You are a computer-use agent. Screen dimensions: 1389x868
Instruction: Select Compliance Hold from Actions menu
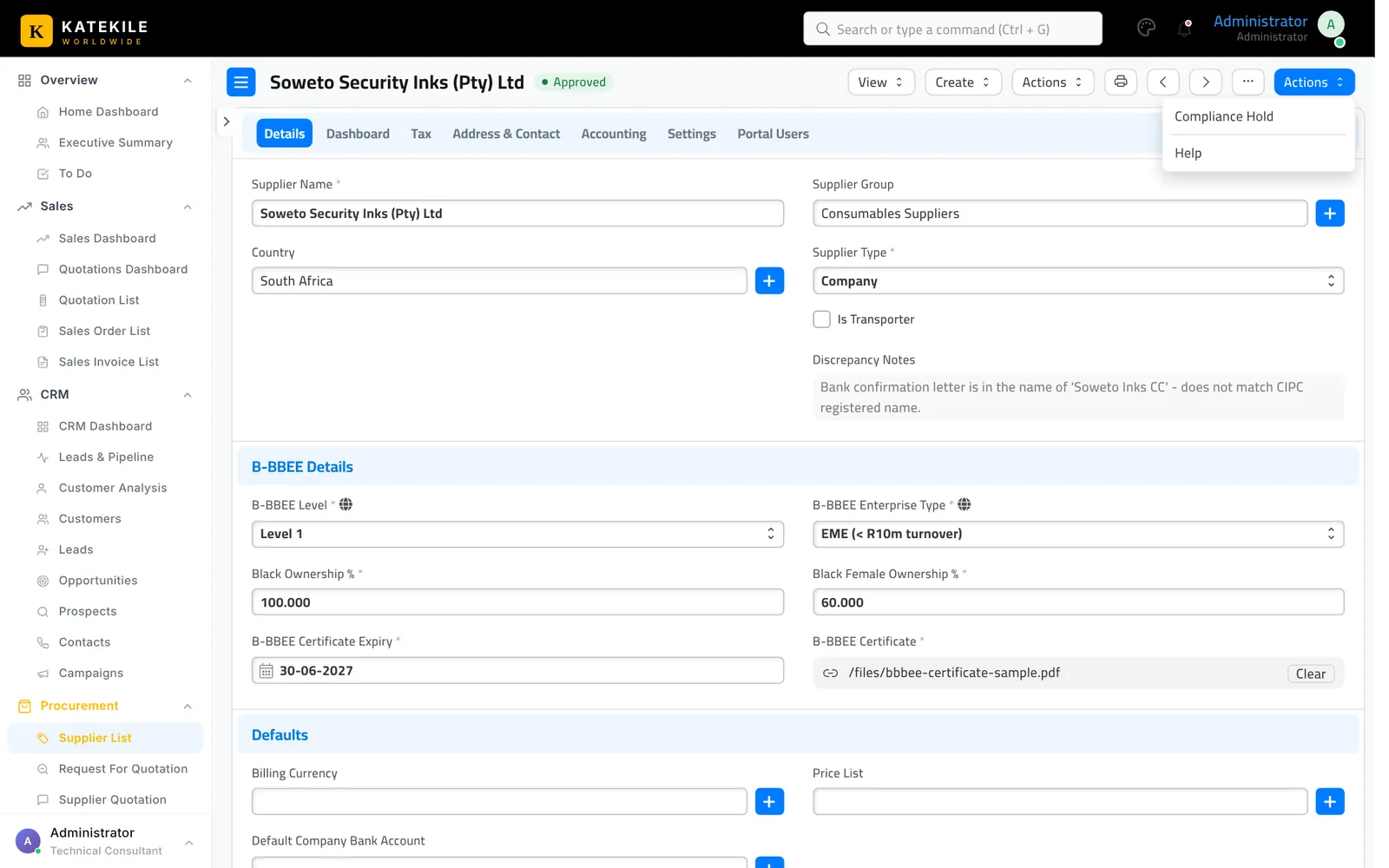[1258, 116]
